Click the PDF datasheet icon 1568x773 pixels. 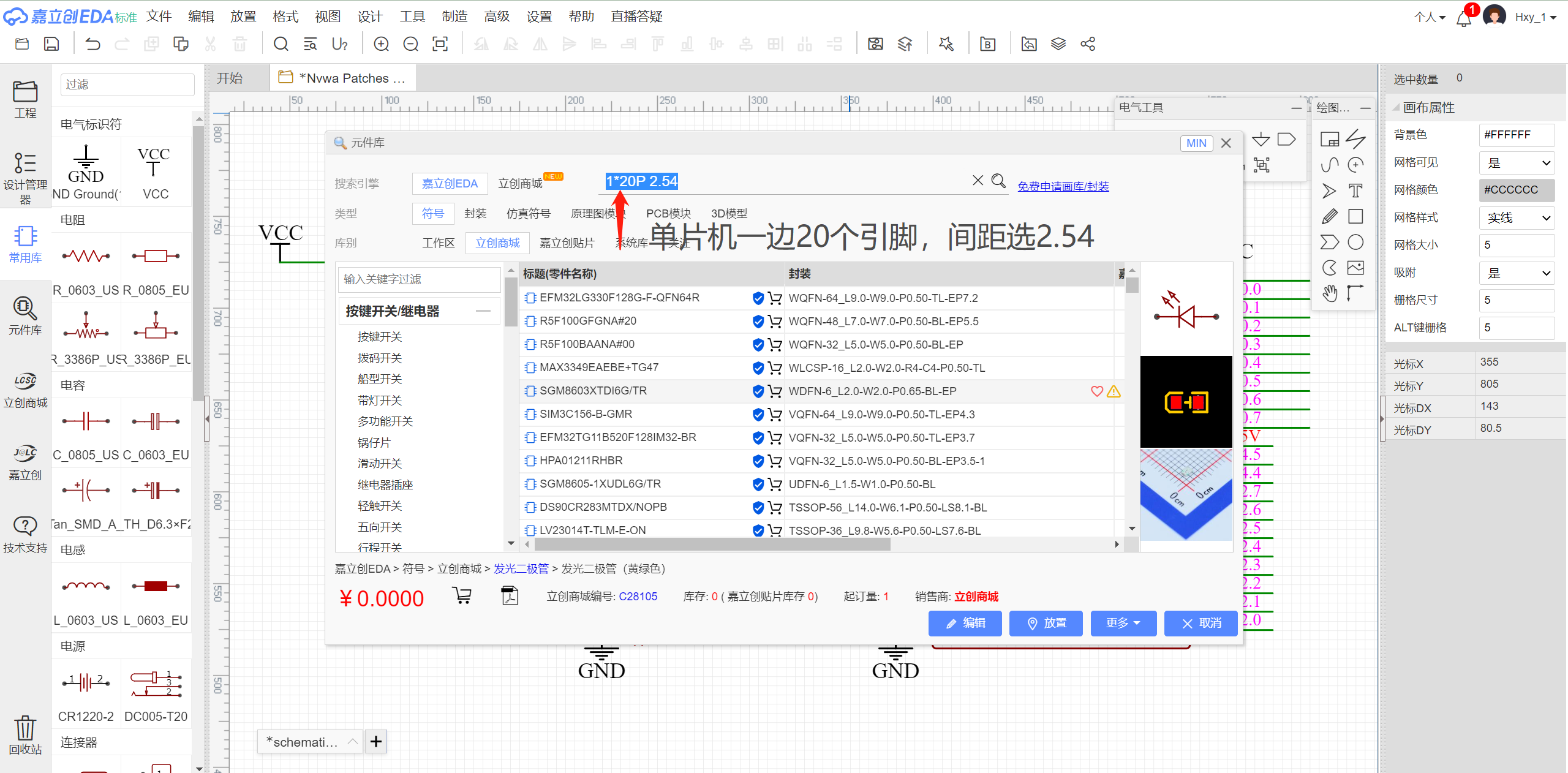[x=509, y=596]
